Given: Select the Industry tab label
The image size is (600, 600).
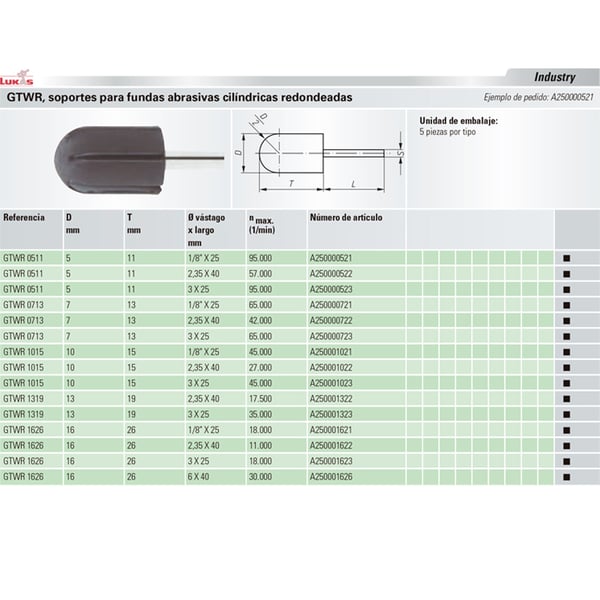Looking at the screenshot, I should [552, 77].
